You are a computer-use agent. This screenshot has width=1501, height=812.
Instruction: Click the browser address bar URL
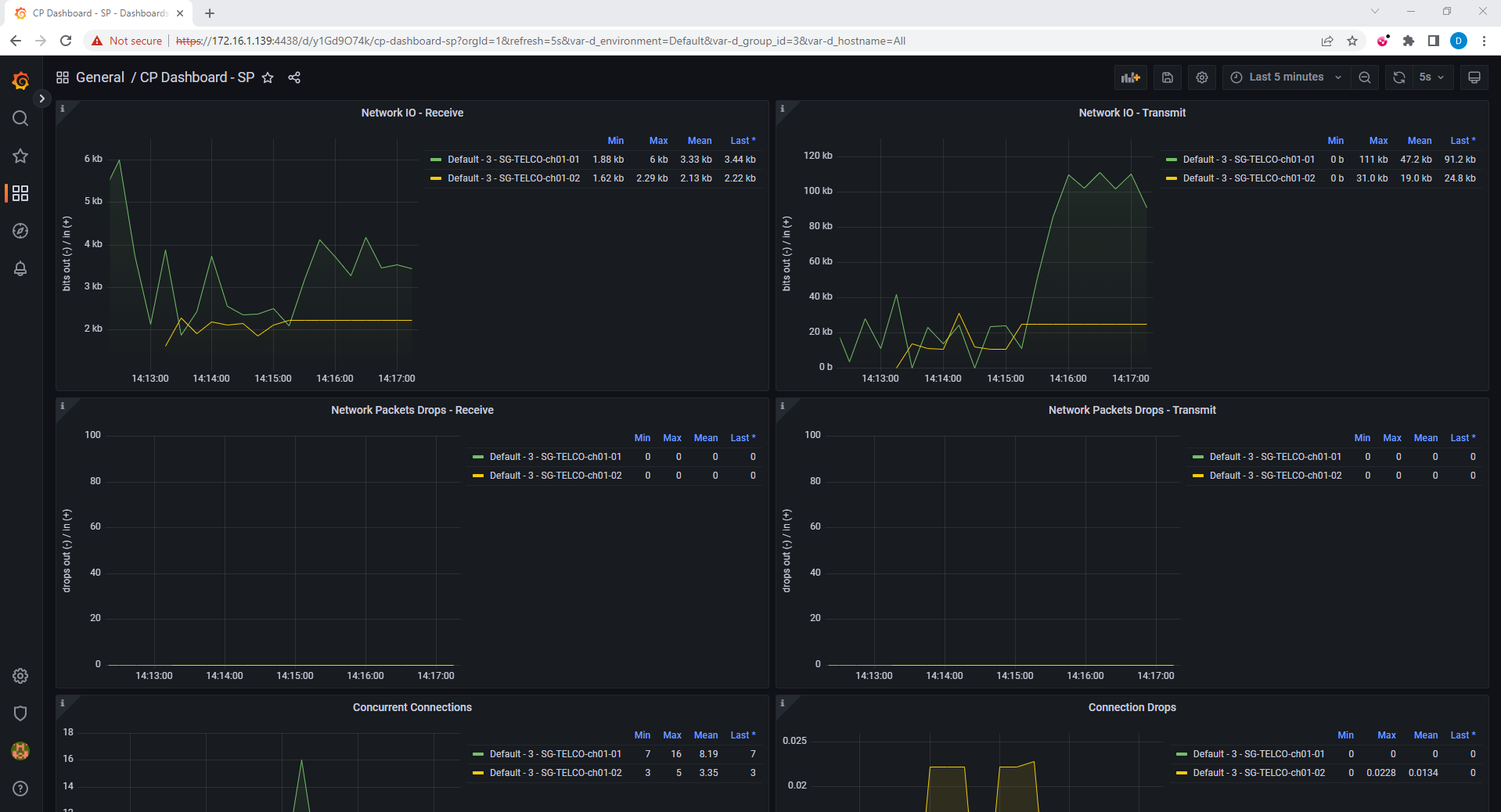tap(540, 41)
